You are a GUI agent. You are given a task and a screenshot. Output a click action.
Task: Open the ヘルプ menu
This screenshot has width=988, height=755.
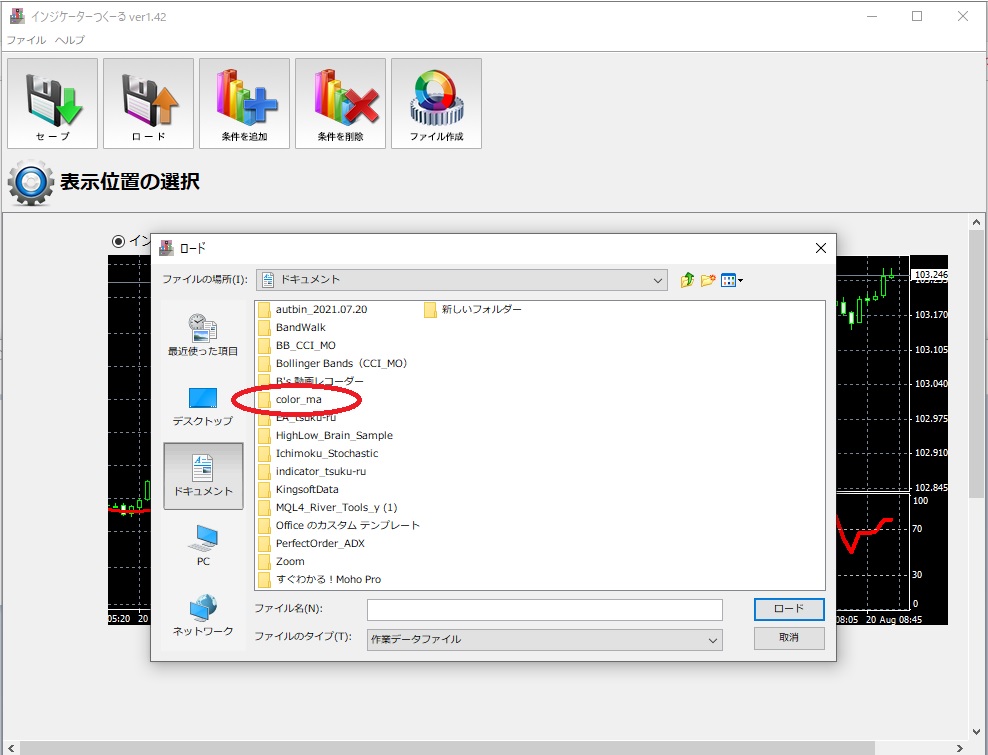pos(70,40)
